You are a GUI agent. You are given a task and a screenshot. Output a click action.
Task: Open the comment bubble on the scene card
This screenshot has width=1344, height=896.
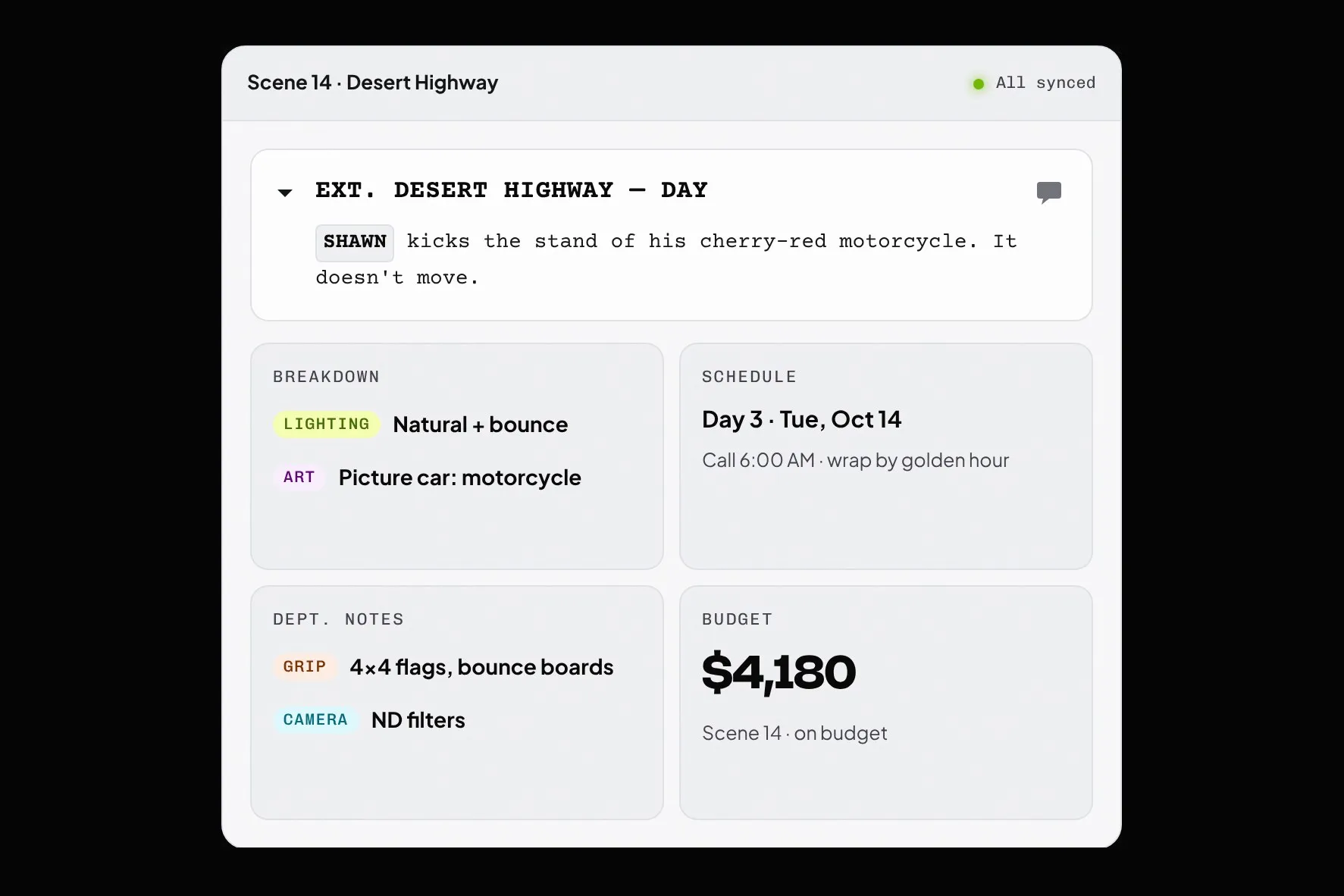1048,193
